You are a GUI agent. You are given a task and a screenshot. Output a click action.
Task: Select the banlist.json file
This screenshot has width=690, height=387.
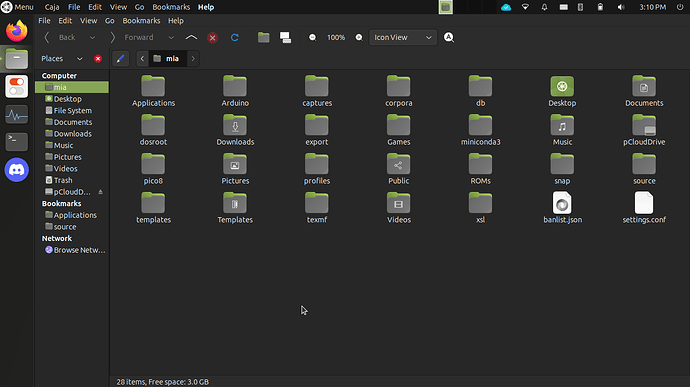click(x=562, y=208)
